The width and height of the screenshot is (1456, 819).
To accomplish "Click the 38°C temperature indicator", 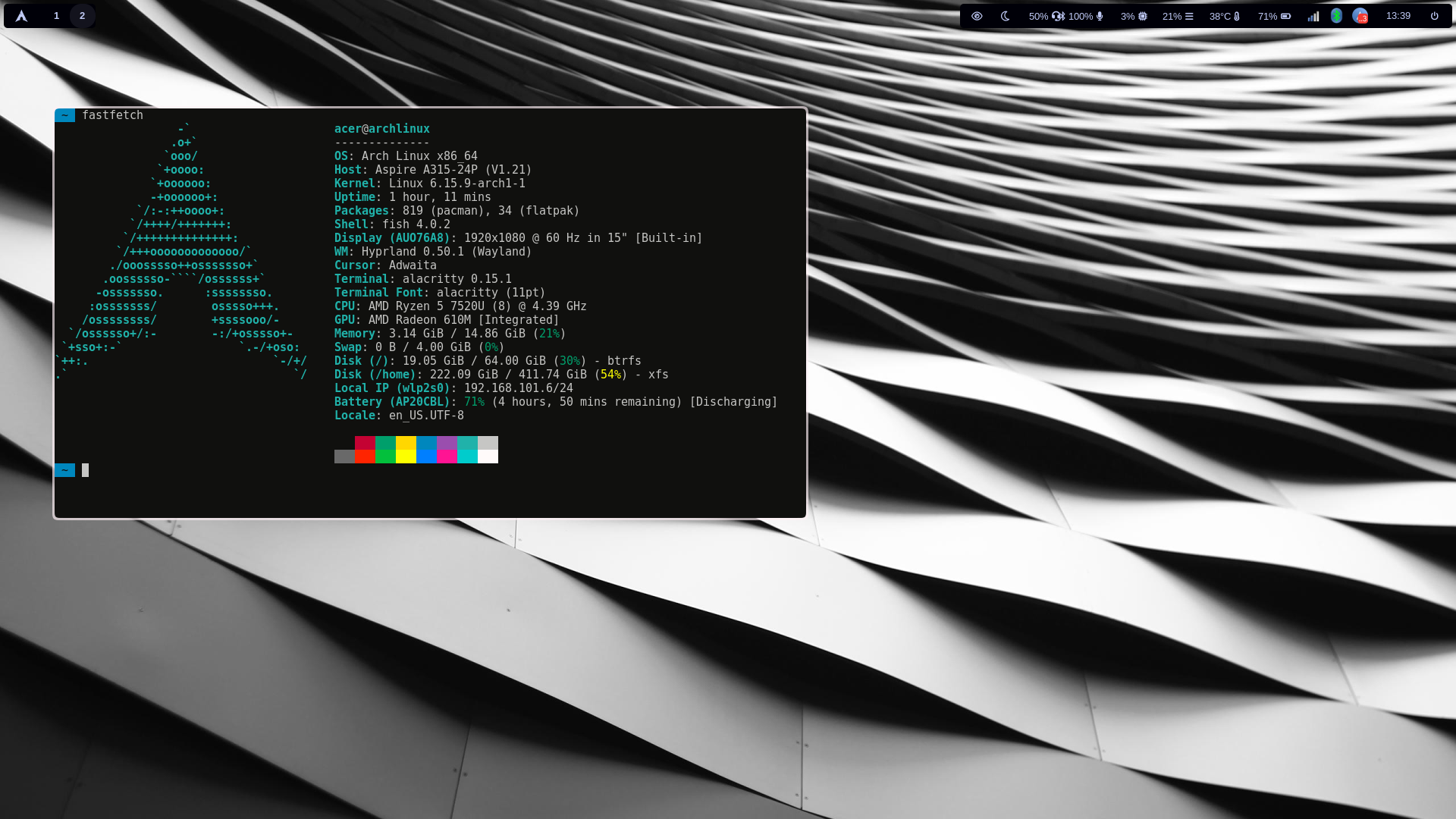I will tap(1225, 16).
